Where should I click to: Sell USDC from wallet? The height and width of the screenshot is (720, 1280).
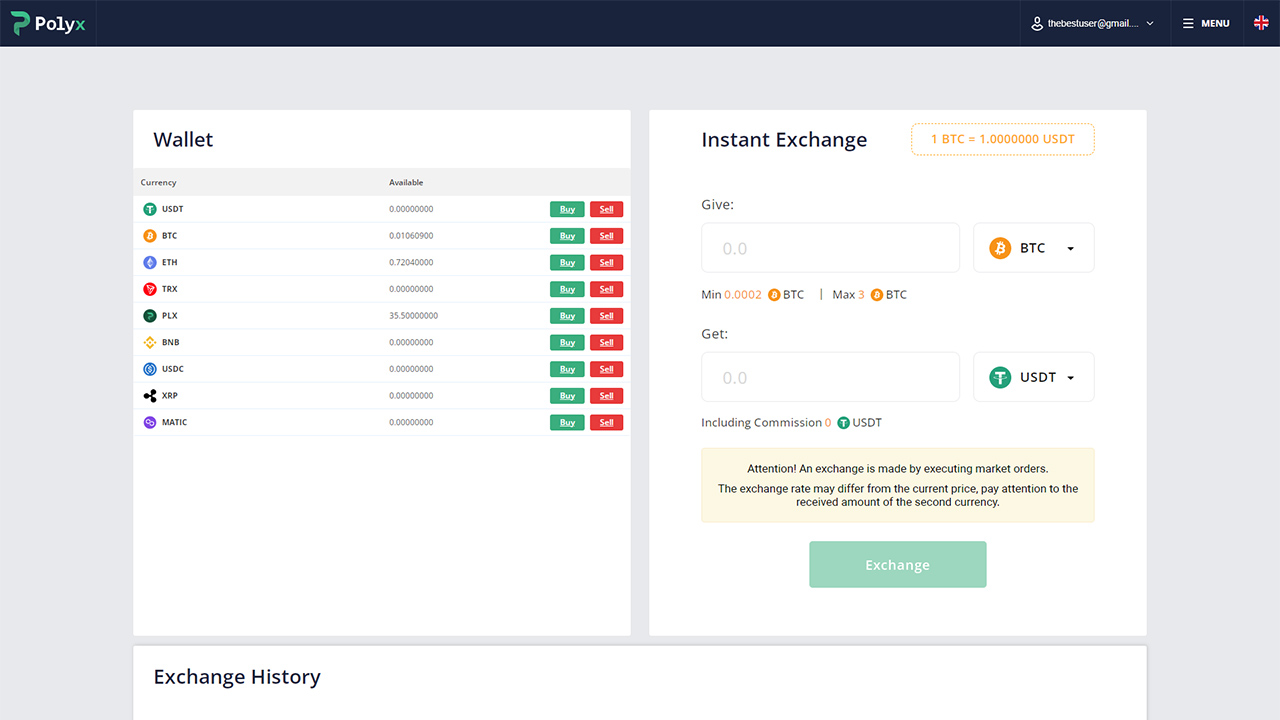(606, 369)
